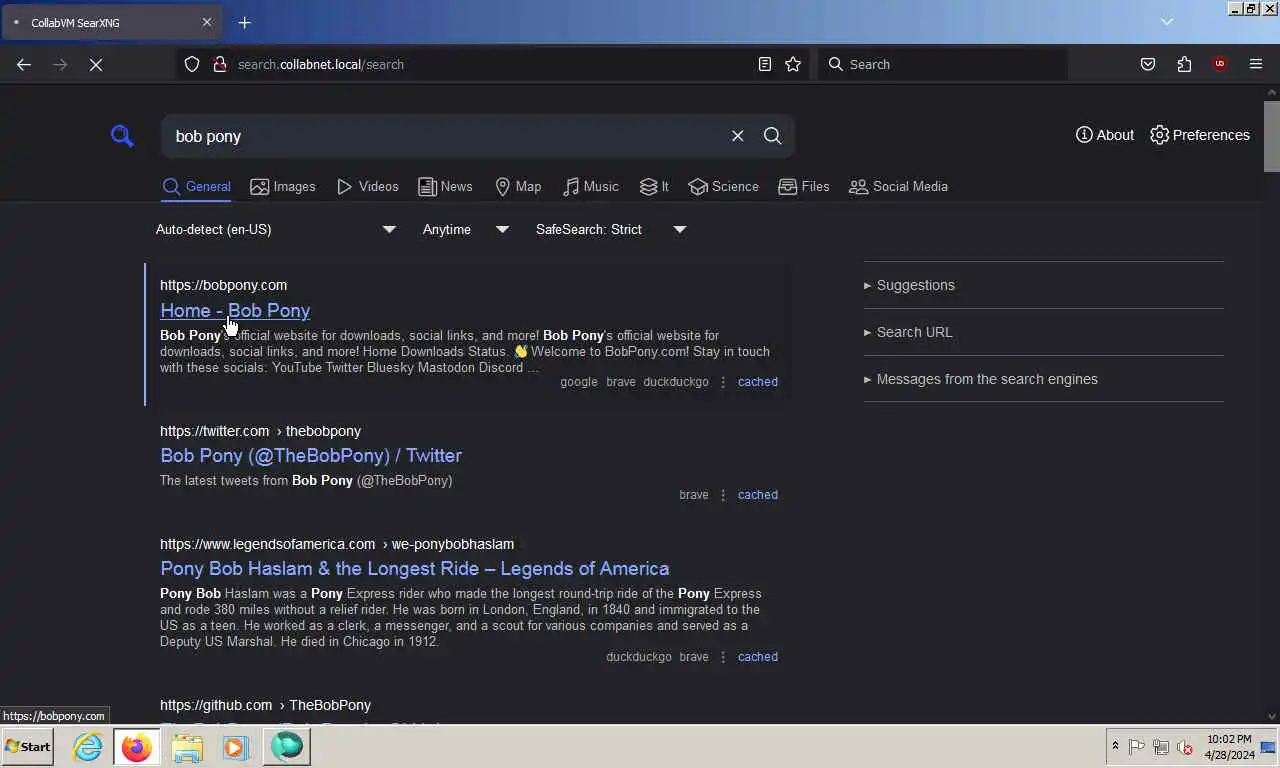
Task: Switch to the Videos tab
Action: (x=367, y=187)
